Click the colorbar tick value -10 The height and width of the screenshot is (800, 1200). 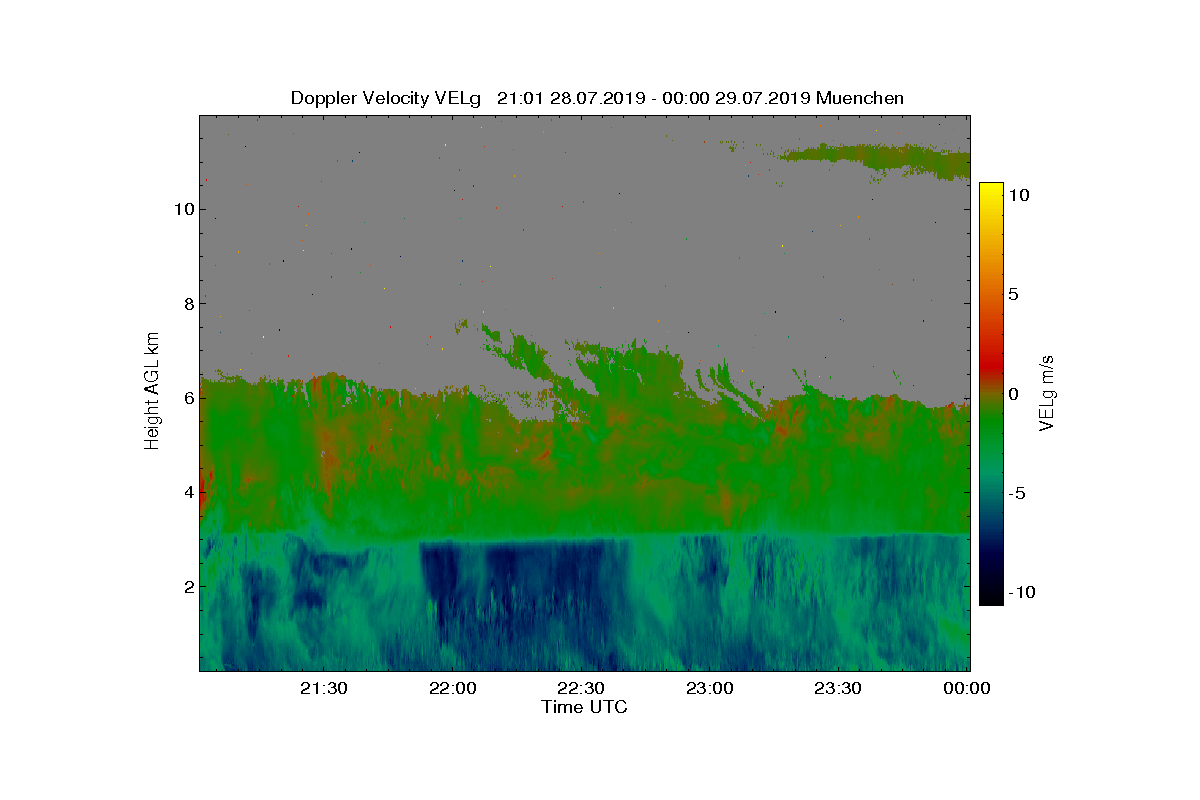(1022, 592)
